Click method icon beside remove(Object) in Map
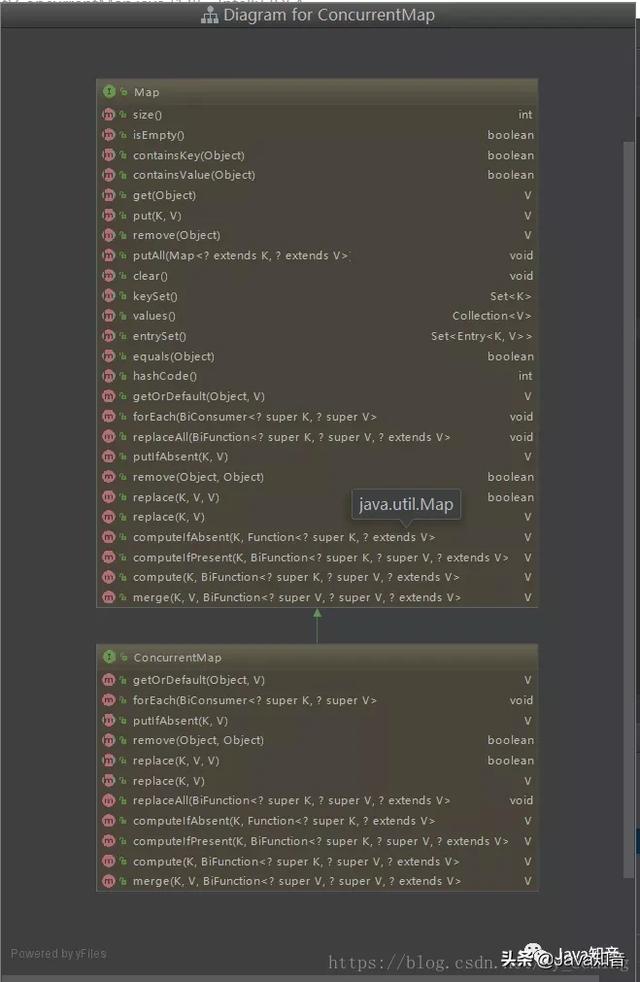The image size is (640, 982). coord(108,235)
